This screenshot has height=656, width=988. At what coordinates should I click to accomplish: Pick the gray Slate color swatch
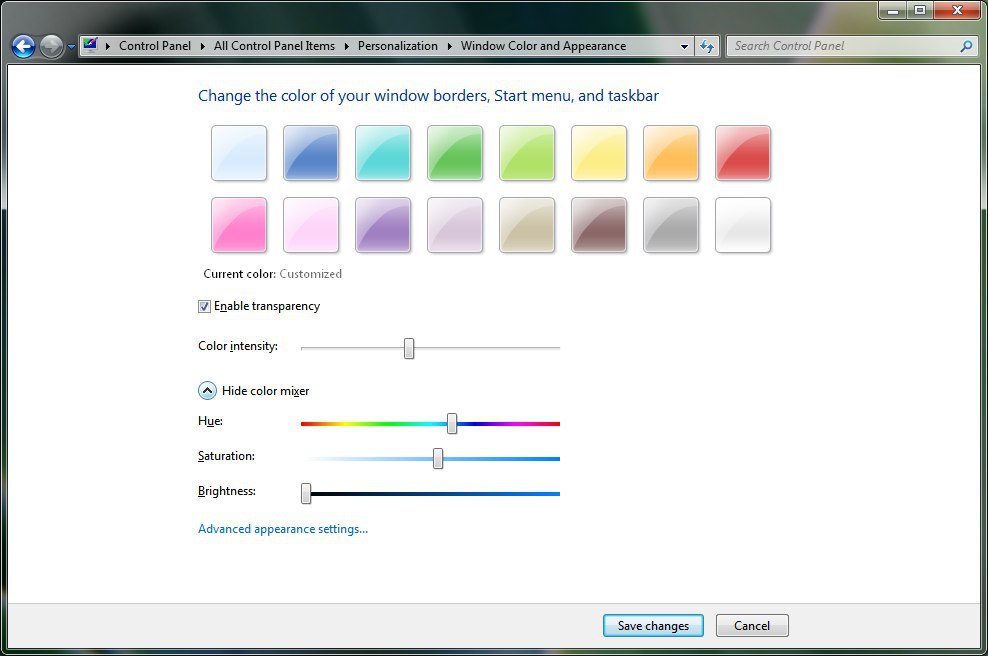pos(670,225)
